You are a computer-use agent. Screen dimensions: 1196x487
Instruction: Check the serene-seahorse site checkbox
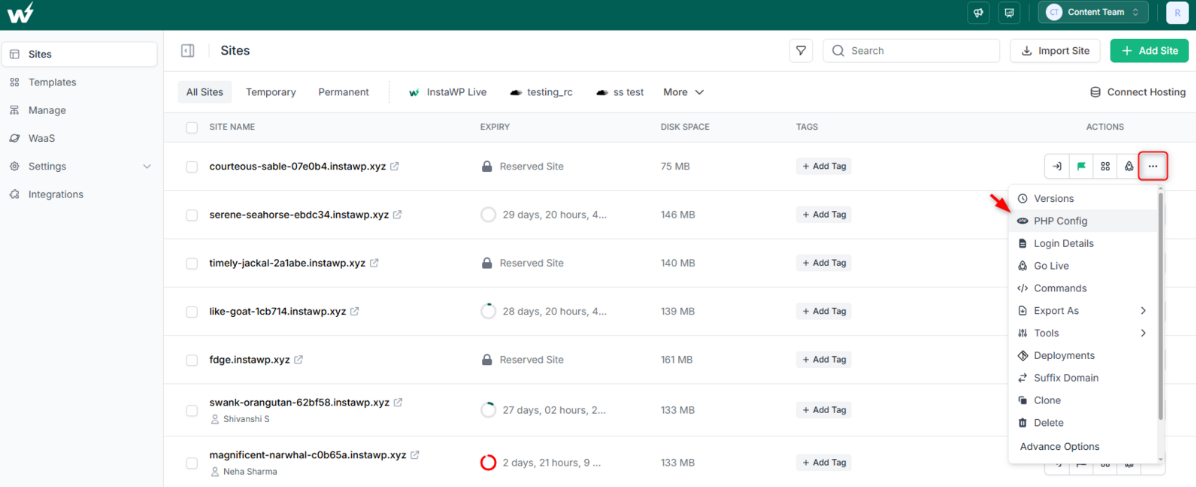pyautogui.click(x=192, y=214)
